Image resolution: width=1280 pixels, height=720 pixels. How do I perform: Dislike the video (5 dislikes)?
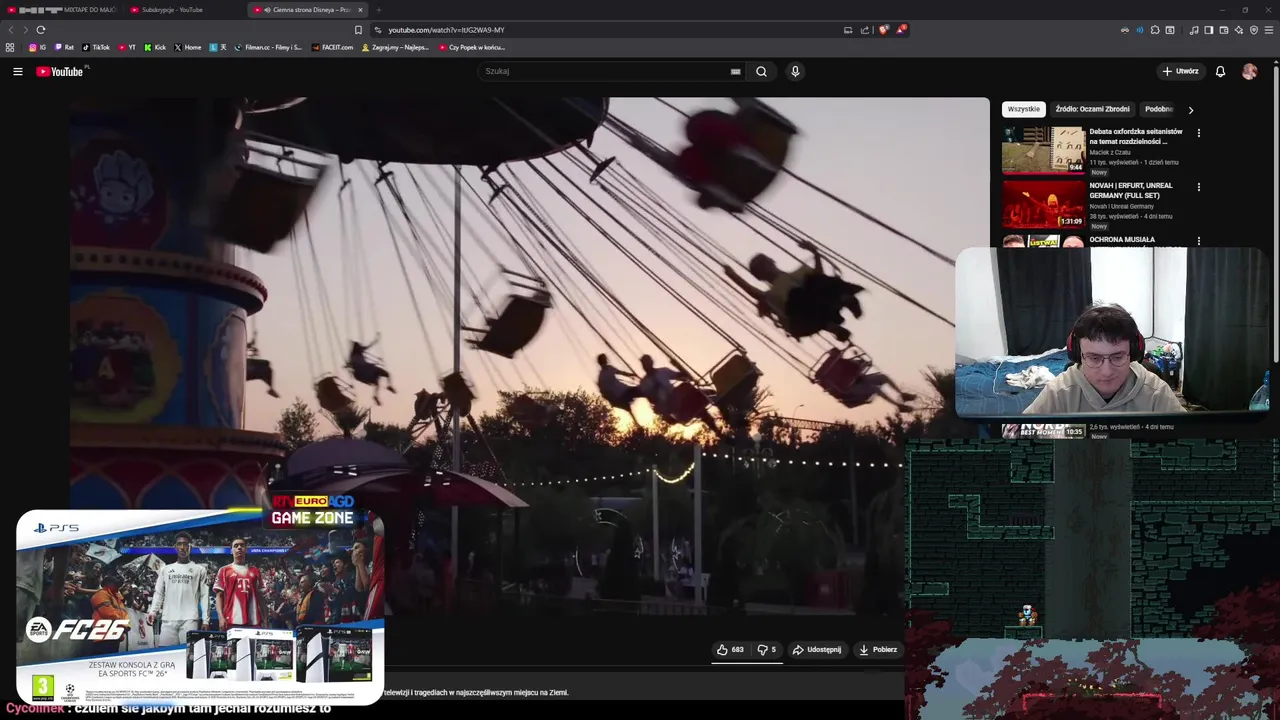pos(767,650)
